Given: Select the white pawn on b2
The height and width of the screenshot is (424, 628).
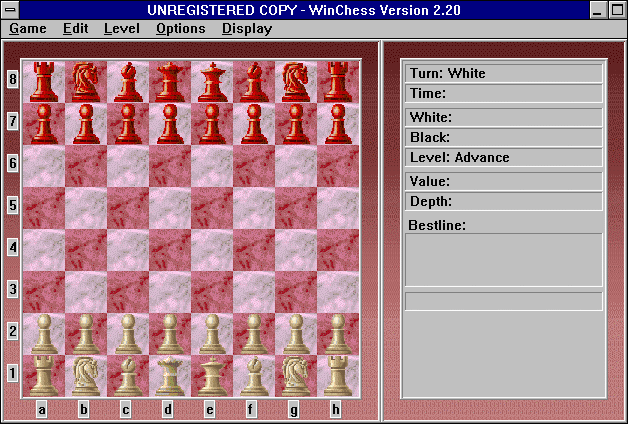Looking at the screenshot, I should click(86, 334).
